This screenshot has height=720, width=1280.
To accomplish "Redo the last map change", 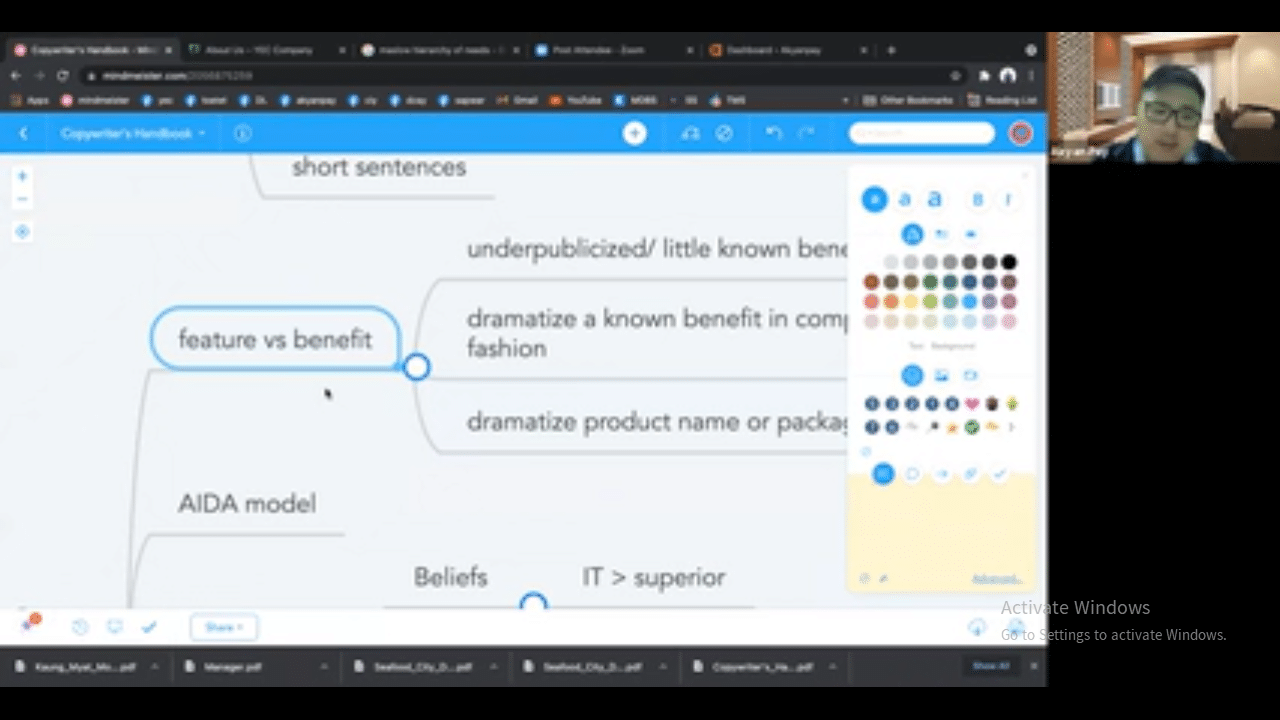I will click(x=807, y=133).
